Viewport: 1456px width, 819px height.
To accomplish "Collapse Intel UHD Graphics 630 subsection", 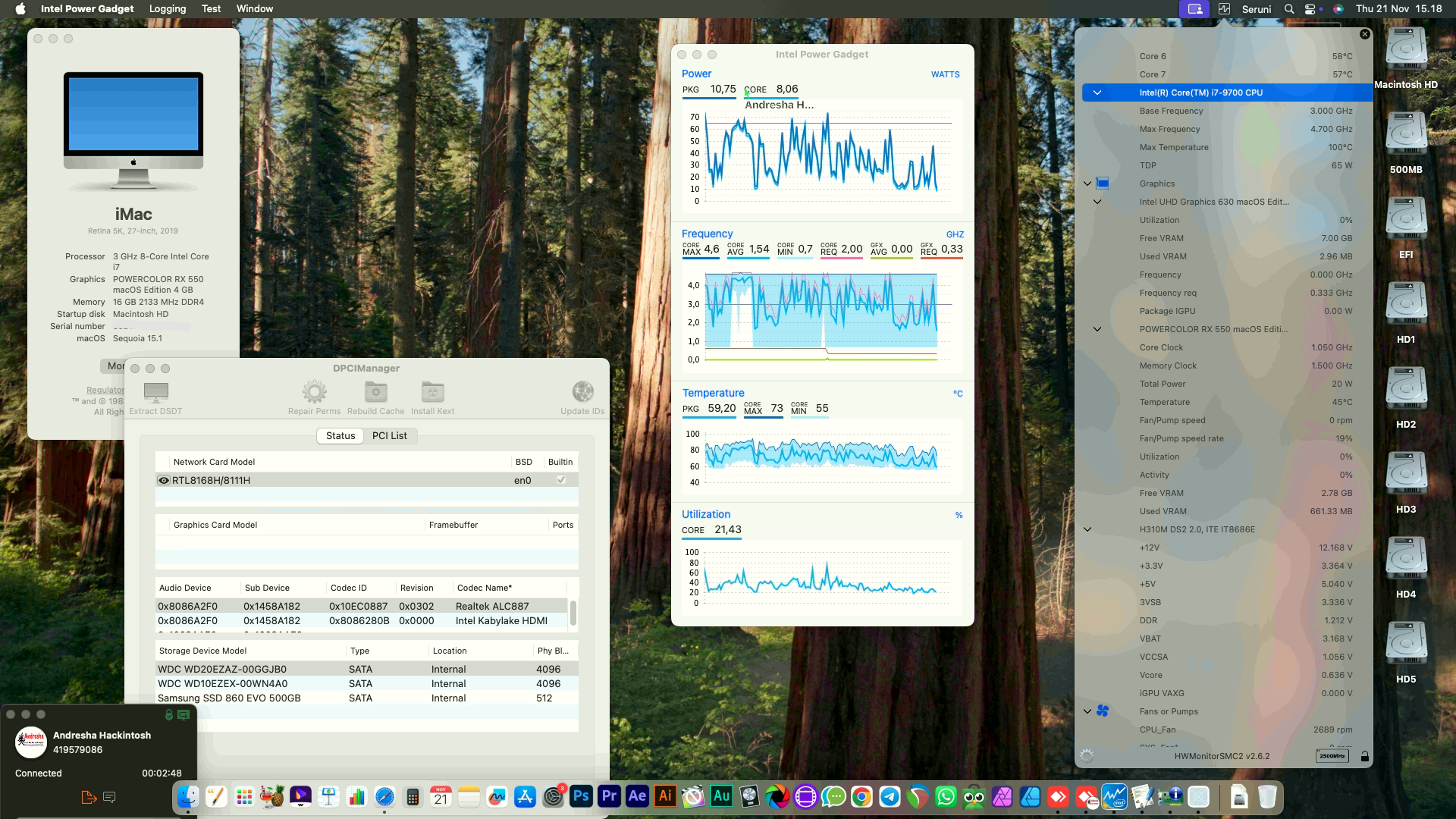I will 1097,202.
